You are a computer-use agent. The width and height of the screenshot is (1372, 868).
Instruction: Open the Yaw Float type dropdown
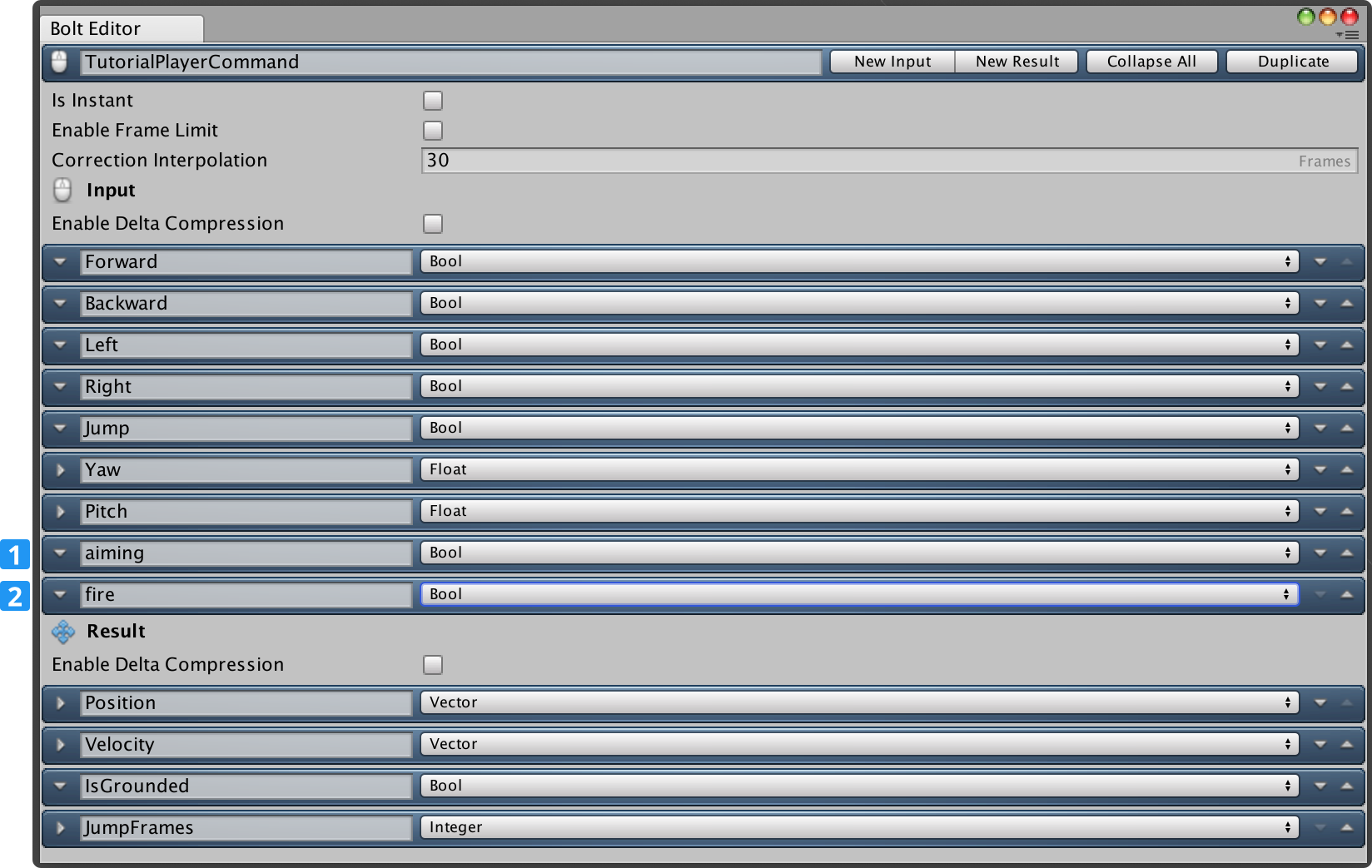pyautogui.click(x=859, y=469)
